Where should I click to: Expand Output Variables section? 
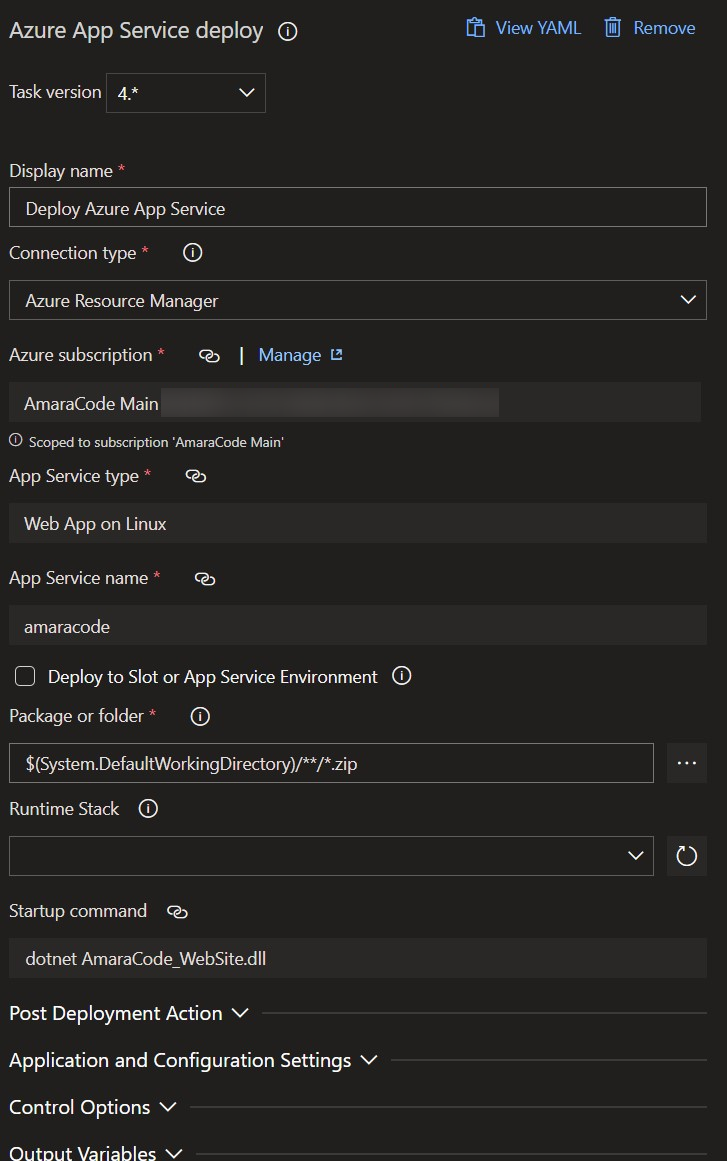(x=96, y=1153)
